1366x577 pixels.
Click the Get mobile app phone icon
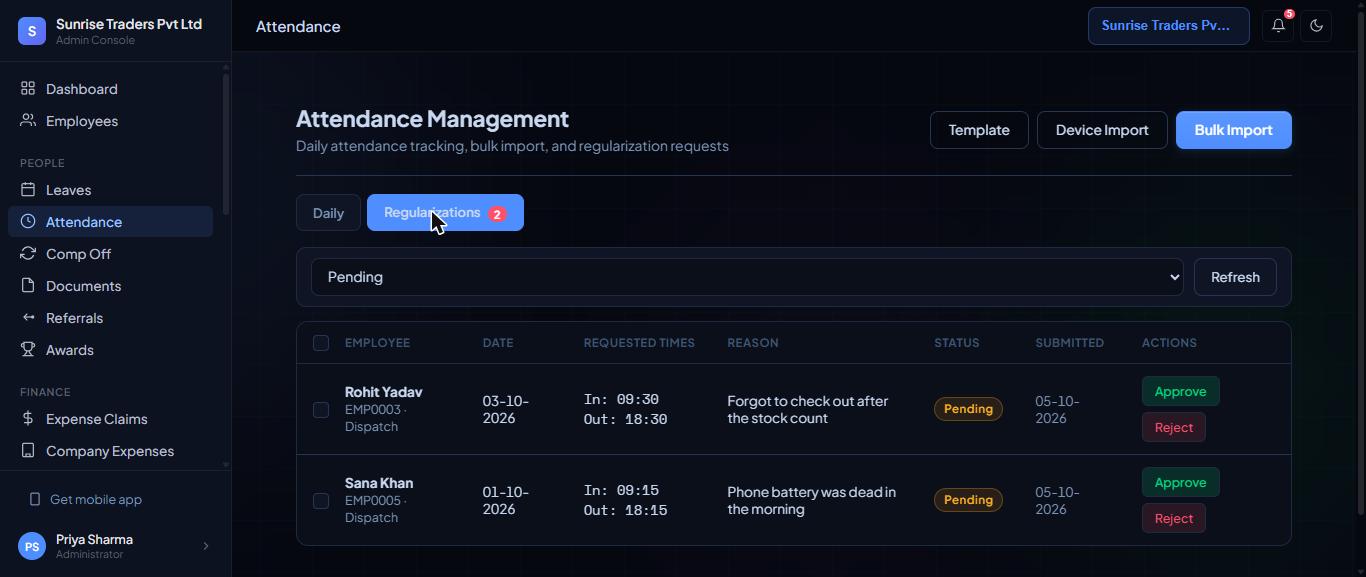(35, 500)
